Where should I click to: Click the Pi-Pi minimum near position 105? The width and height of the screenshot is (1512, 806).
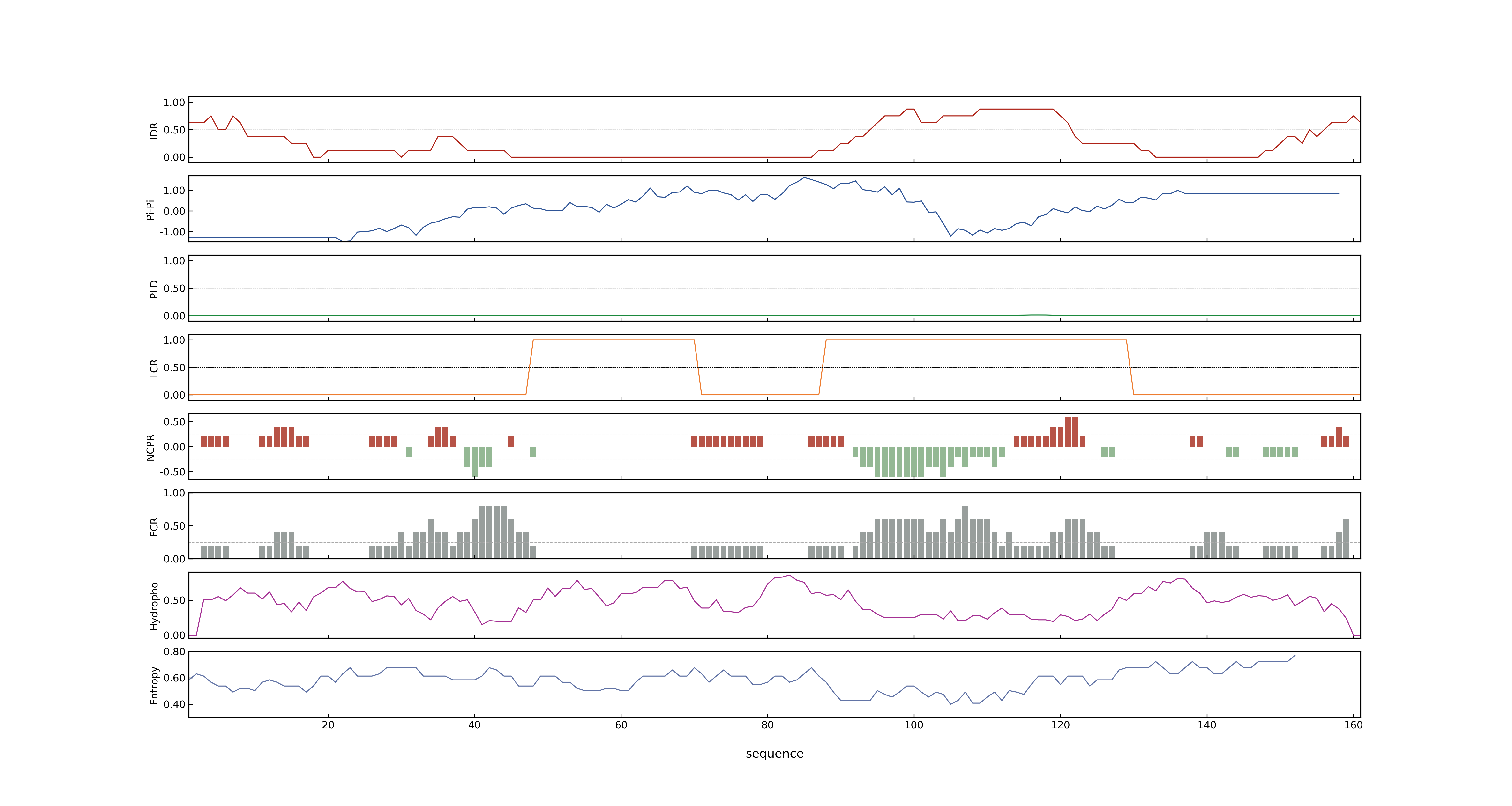pyautogui.click(x=951, y=236)
